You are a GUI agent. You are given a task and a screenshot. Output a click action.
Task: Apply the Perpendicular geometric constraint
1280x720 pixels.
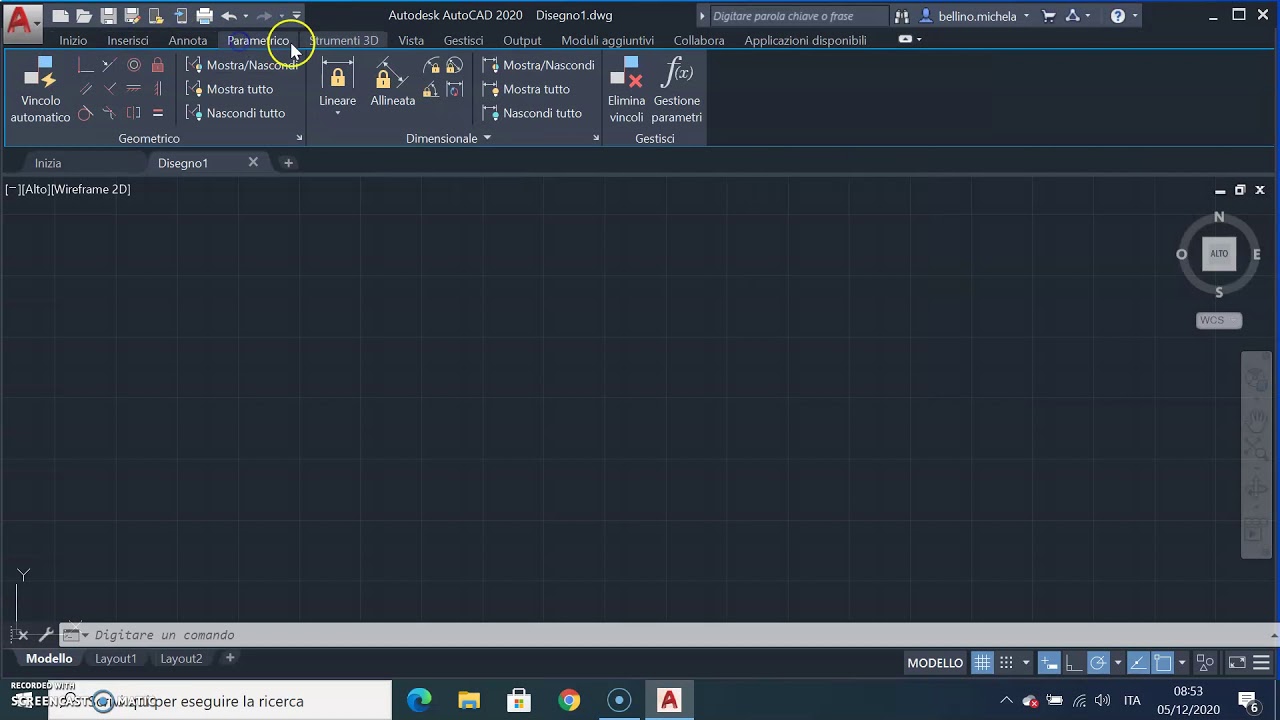tap(109, 89)
